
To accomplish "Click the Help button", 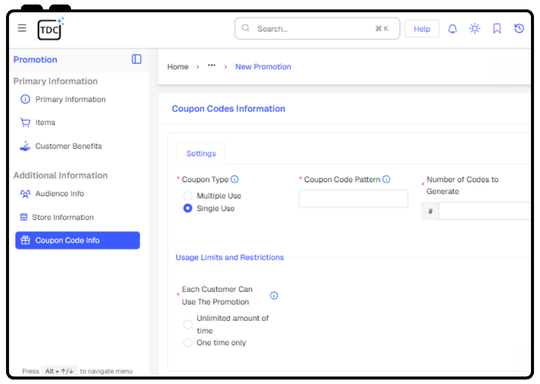I will point(422,29).
